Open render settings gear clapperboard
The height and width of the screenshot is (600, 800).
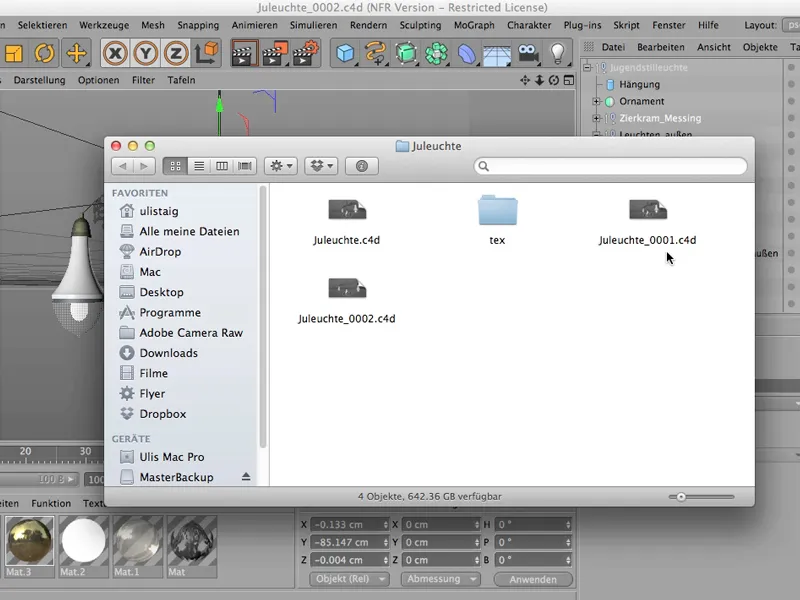point(306,53)
